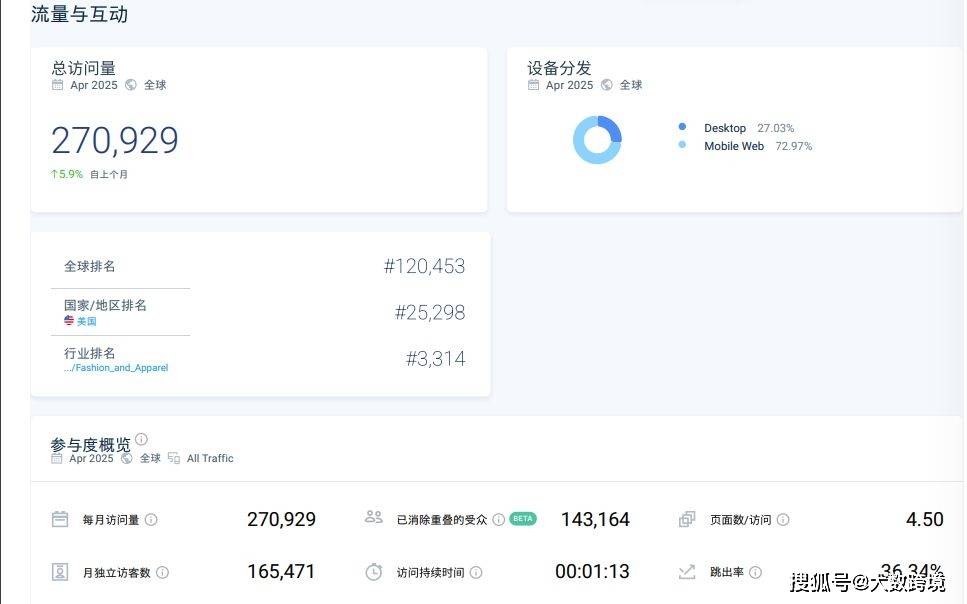Screen dimensions: 967x604
Task: Click the info icon next to 访问持续时间
Action: [476, 573]
